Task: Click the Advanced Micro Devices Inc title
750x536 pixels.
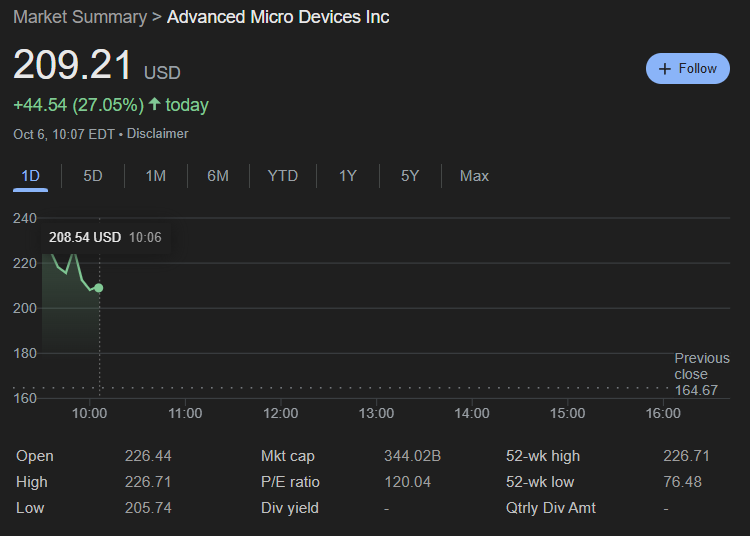Action: coord(278,17)
